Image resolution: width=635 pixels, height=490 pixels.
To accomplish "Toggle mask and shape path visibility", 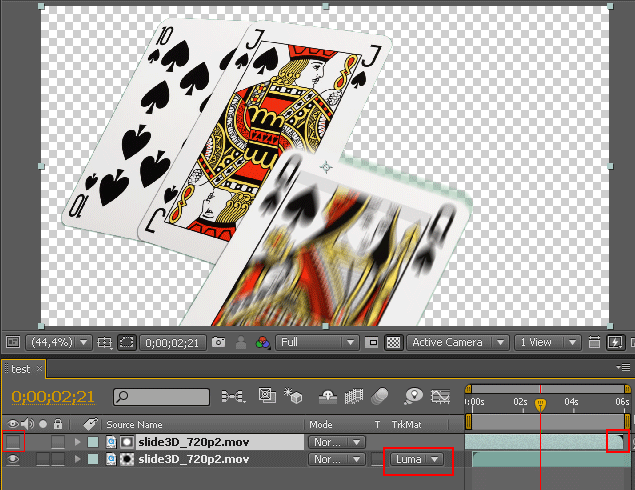I will [127, 343].
